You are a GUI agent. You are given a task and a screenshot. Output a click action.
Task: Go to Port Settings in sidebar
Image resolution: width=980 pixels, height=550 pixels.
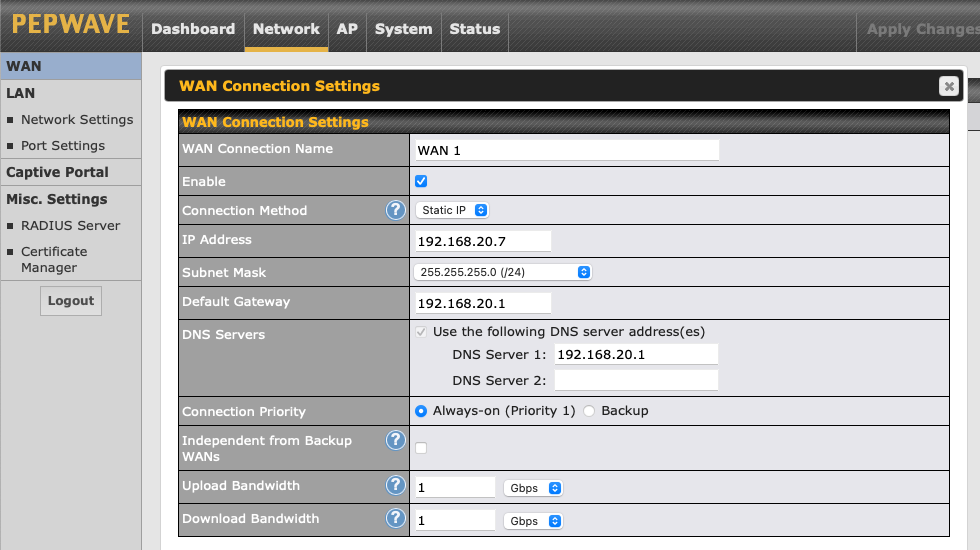point(63,146)
